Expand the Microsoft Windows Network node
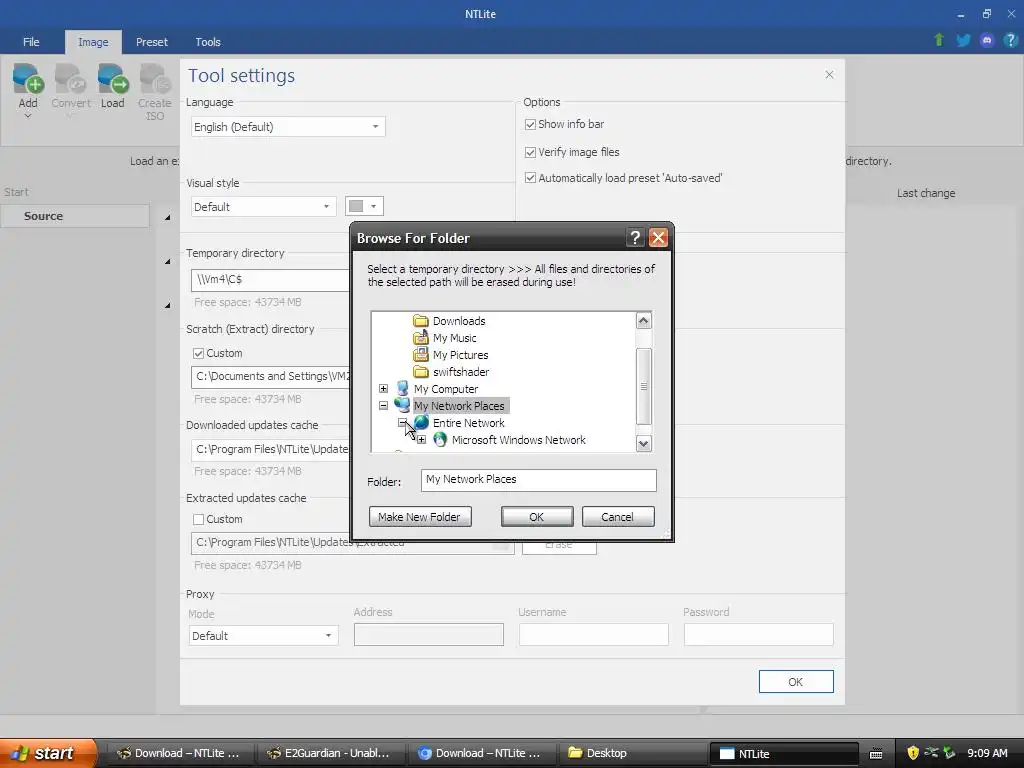Viewport: 1024px width, 768px height. click(421, 440)
